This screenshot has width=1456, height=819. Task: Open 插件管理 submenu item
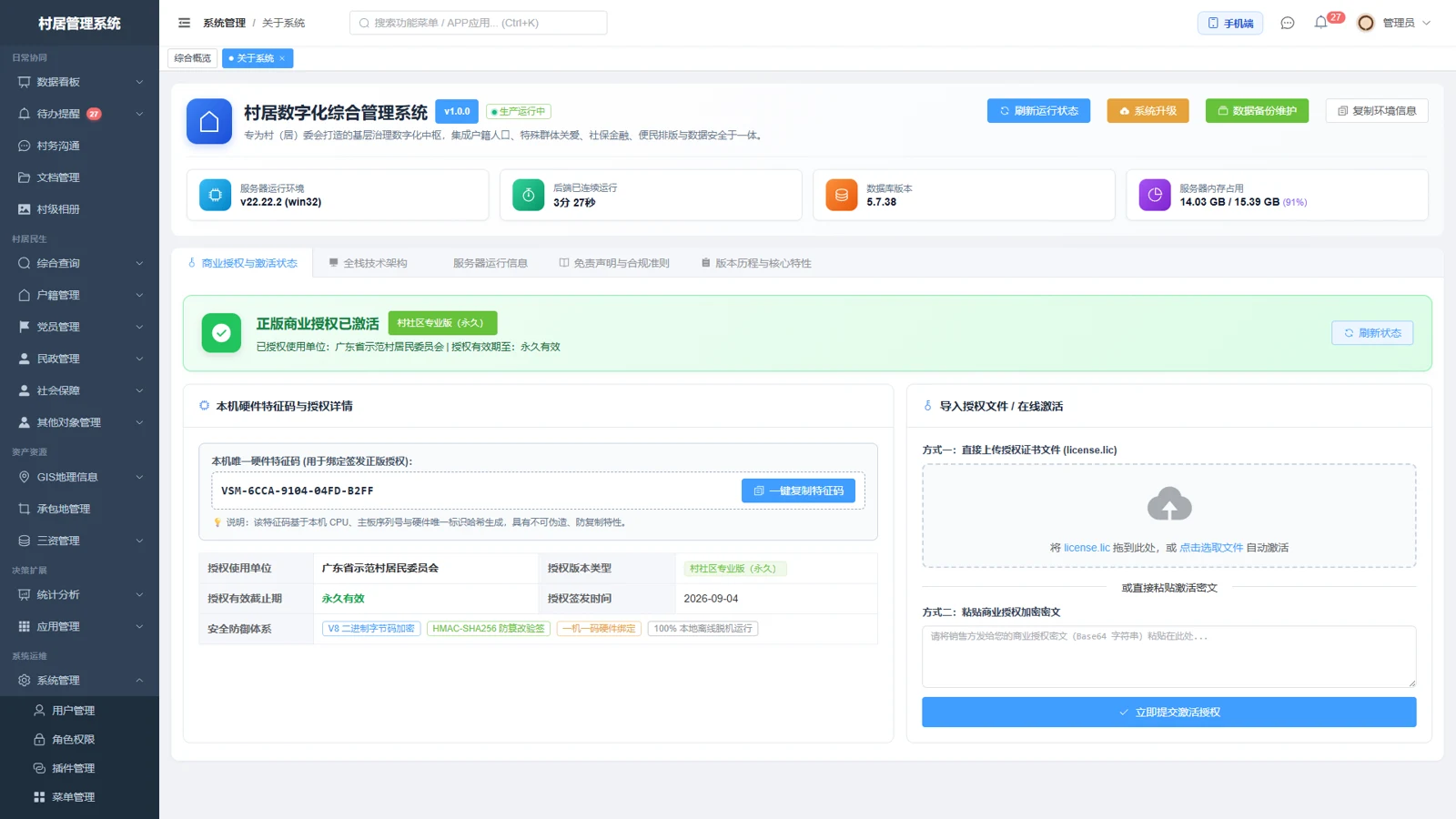pyautogui.click(x=79, y=768)
